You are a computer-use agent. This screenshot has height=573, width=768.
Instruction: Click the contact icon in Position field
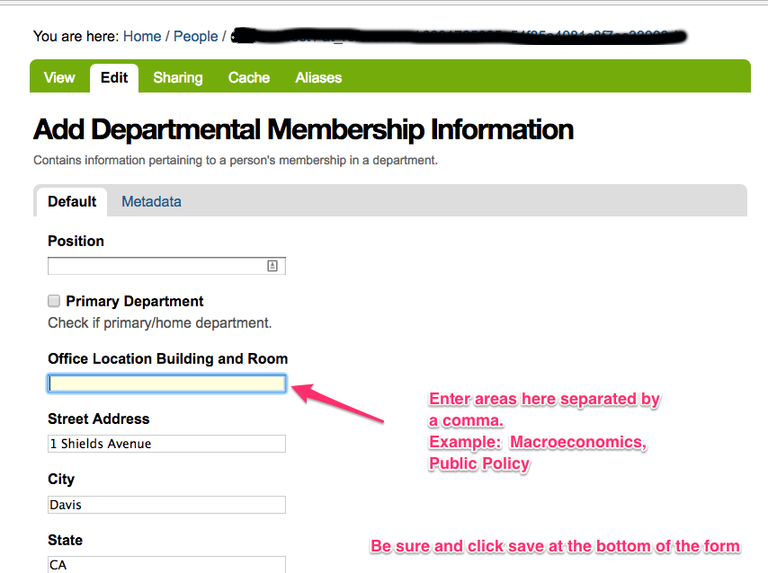tap(272, 266)
